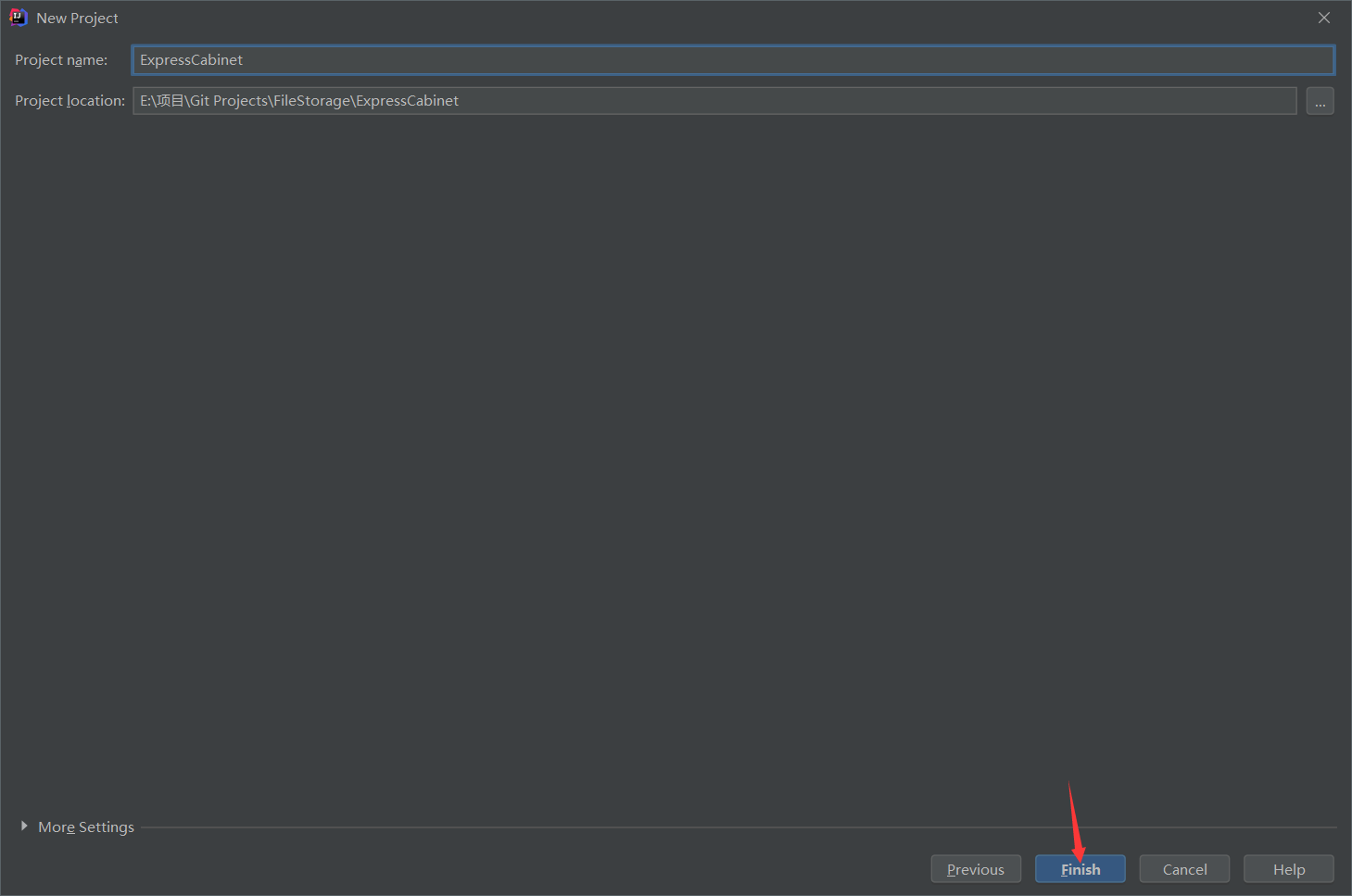1352x896 pixels.
Task: Click the Project name label
Action: point(60,59)
